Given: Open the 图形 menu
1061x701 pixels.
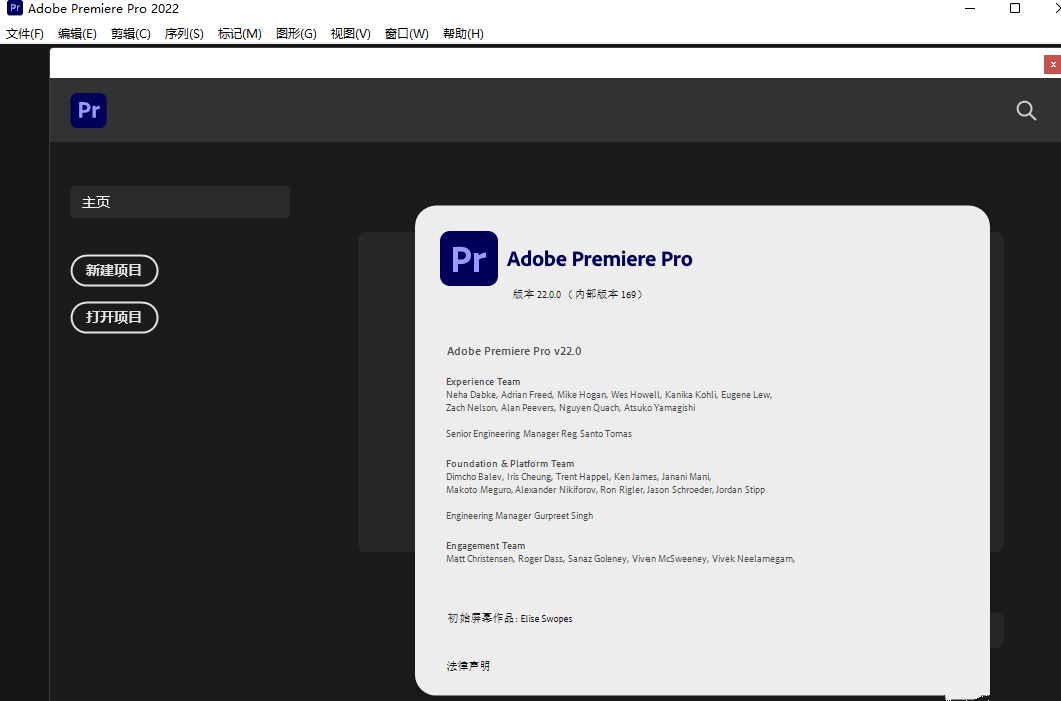Looking at the screenshot, I should coord(296,33).
